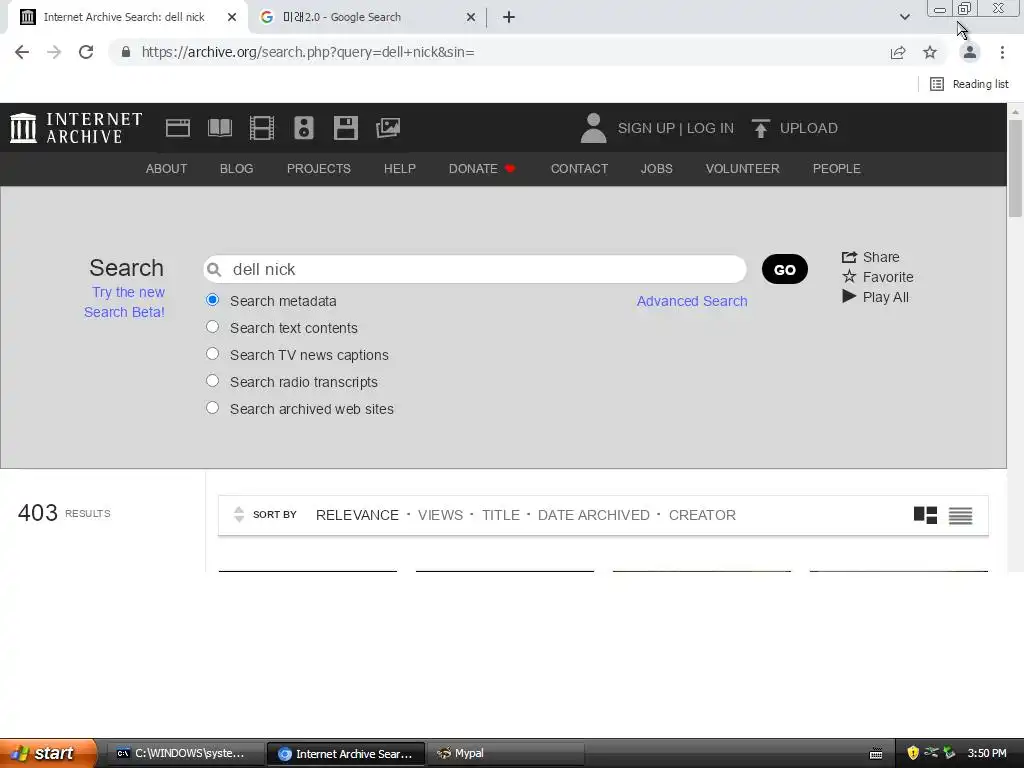Open the BLOG menu item
The image size is (1024, 768).
[x=236, y=168]
